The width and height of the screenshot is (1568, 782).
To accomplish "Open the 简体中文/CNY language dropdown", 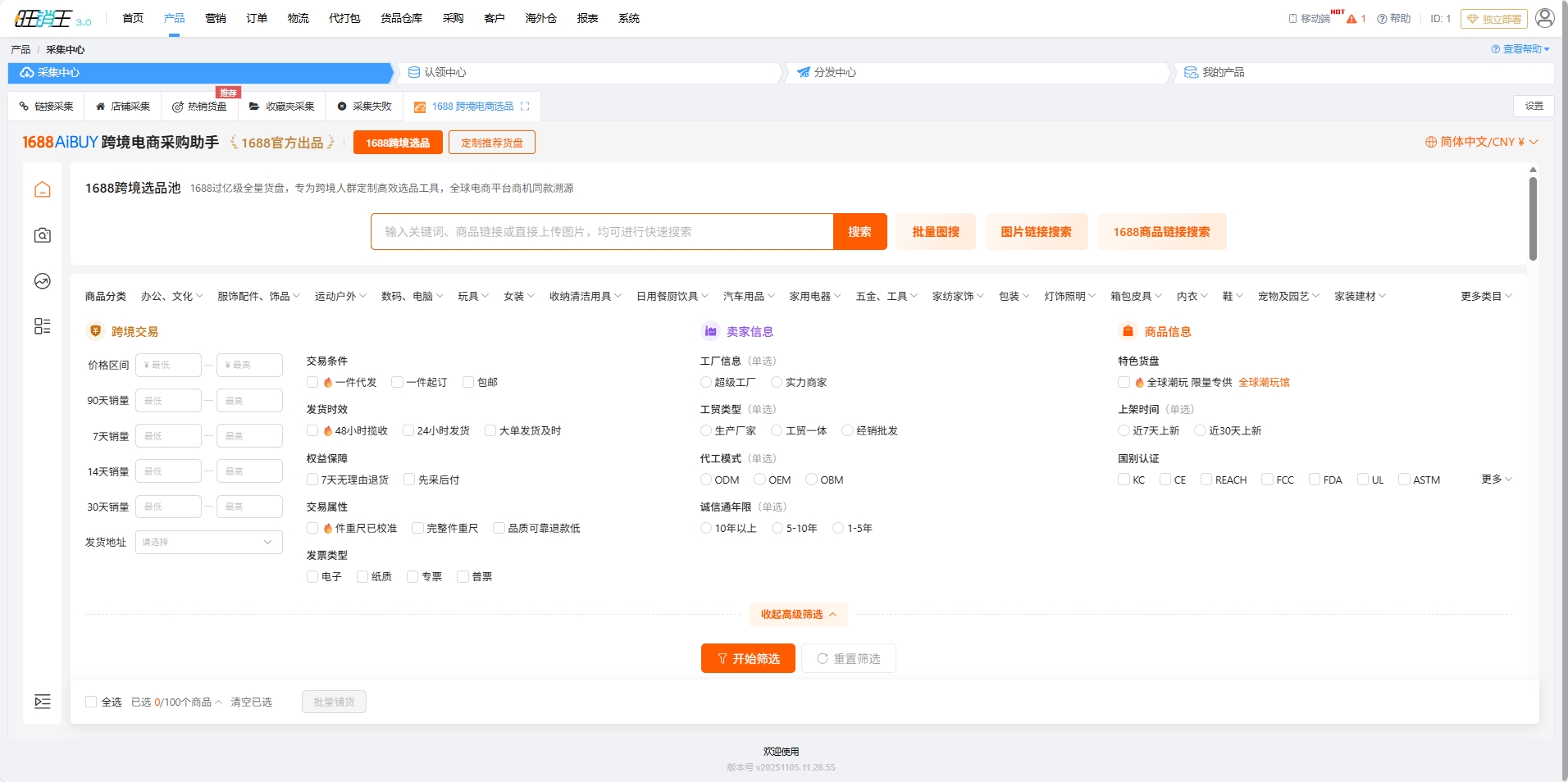I will (x=1481, y=143).
